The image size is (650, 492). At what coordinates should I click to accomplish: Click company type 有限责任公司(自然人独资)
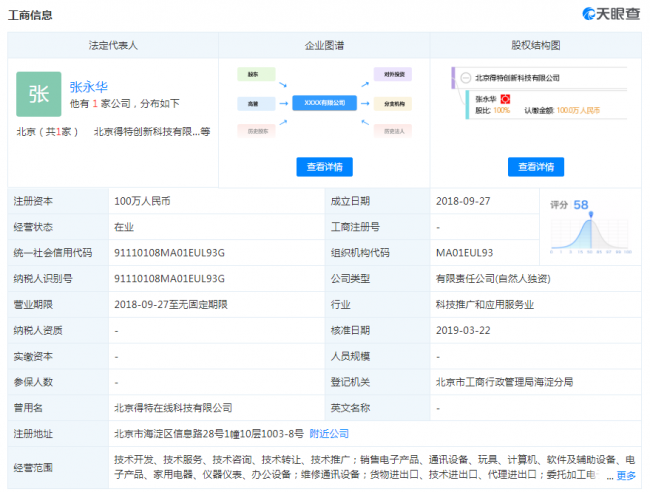(493, 279)
